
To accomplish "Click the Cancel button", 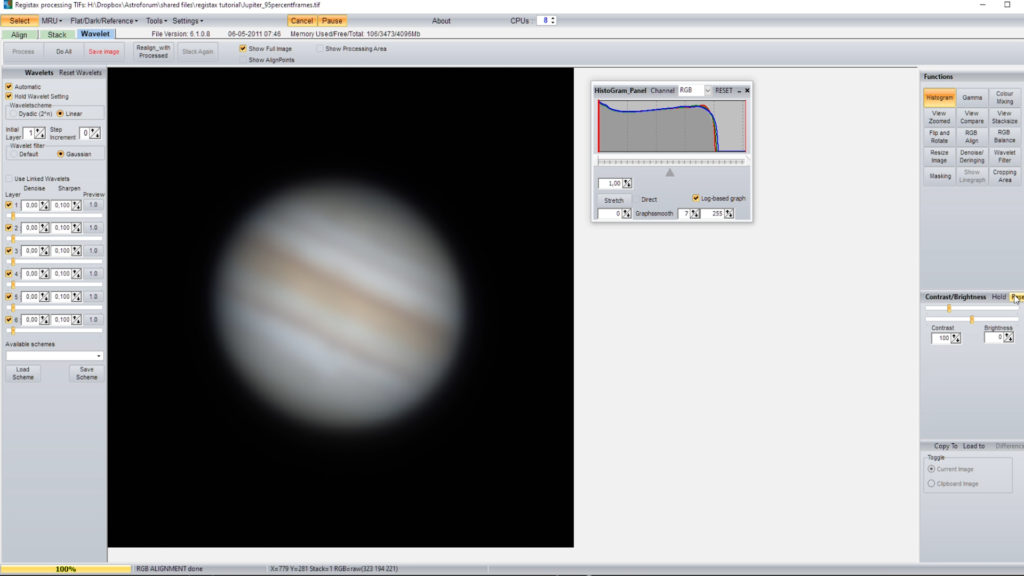I will click(x=302, y=21).
